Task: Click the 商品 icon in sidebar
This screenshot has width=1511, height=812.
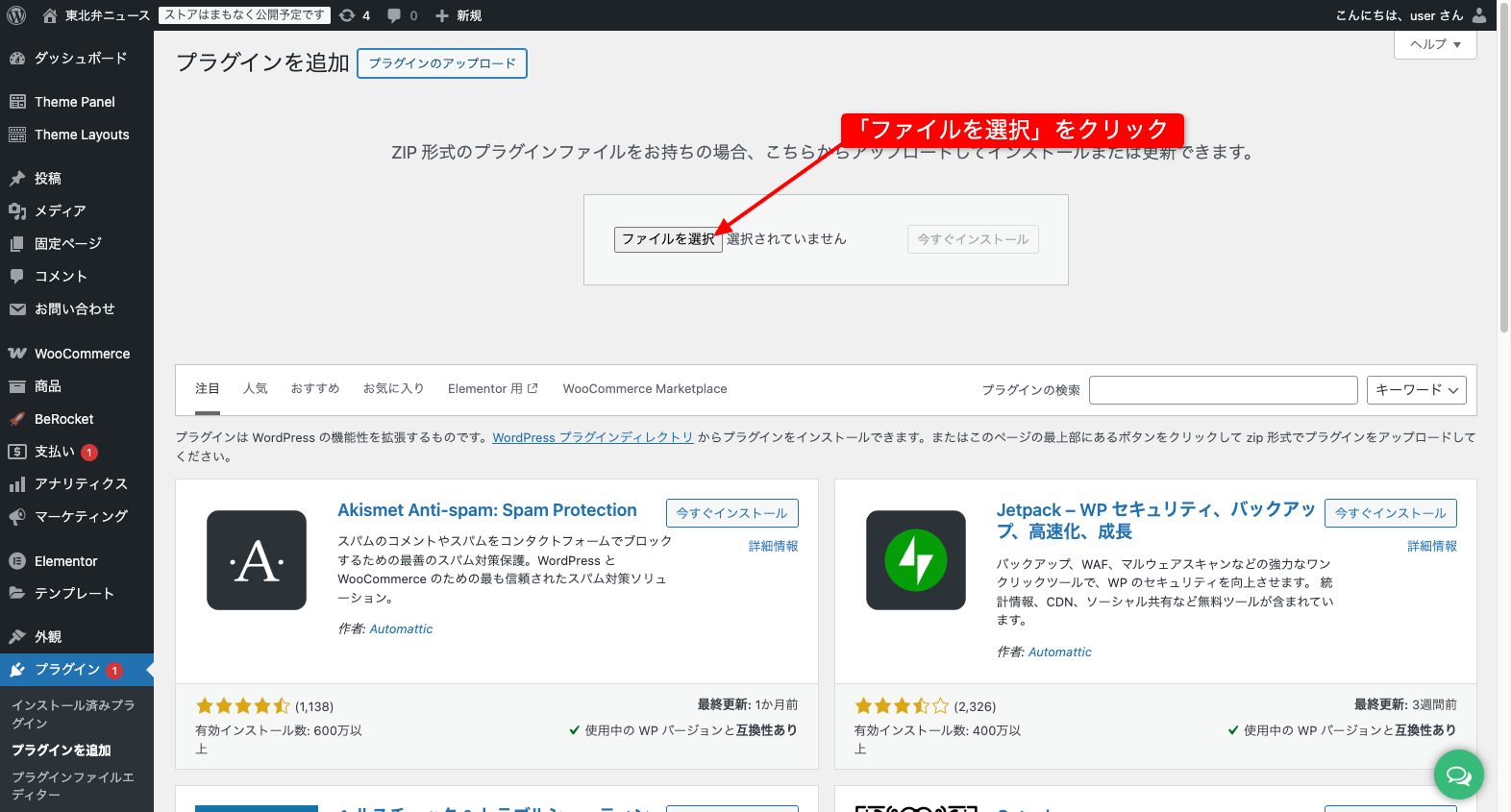Action: pyautogui.click(x=17, y=386)
